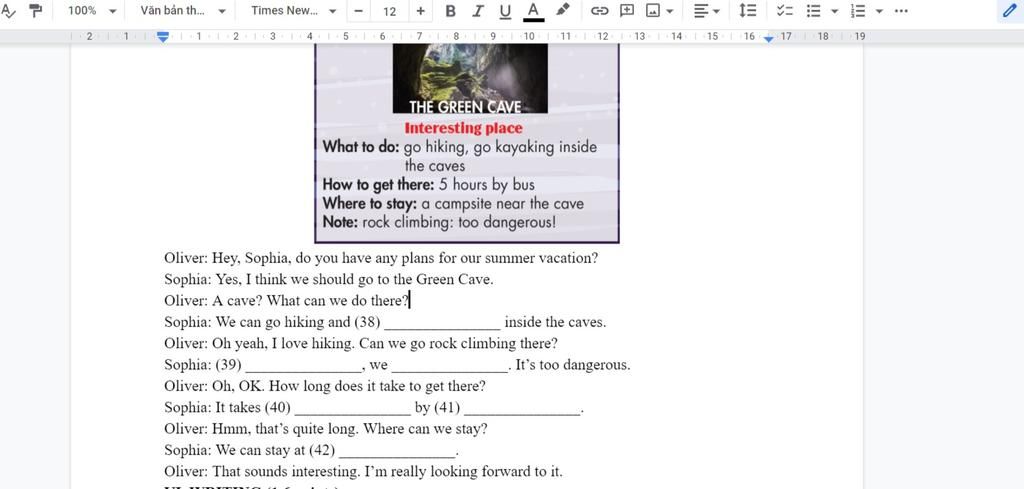The width and height of the screenshot is (1024, 489).
Task: Click the line 'Where to stay: a campsite near the cave'
Action: coord(453,203)
